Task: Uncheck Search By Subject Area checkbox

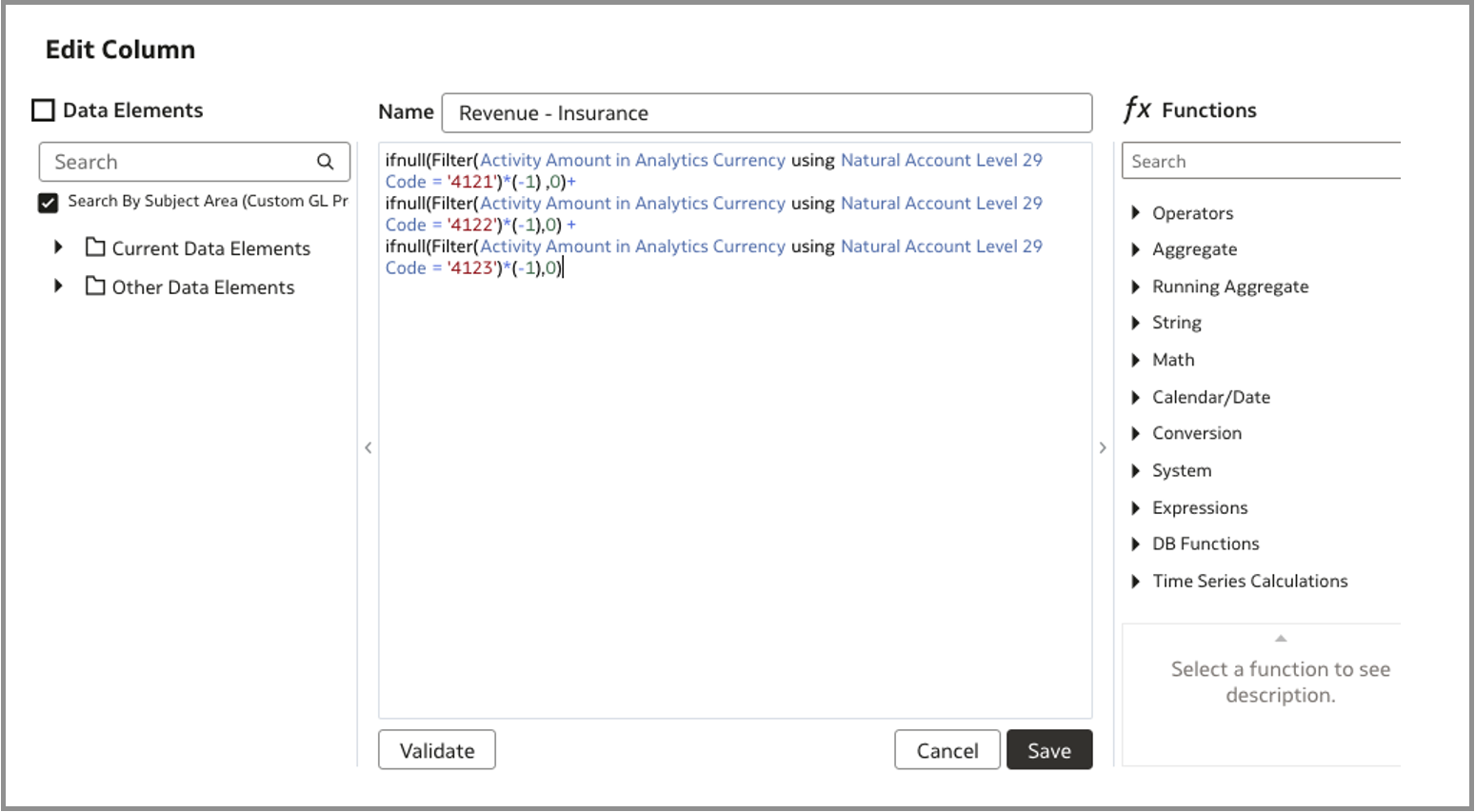Action: pos(49,202)
